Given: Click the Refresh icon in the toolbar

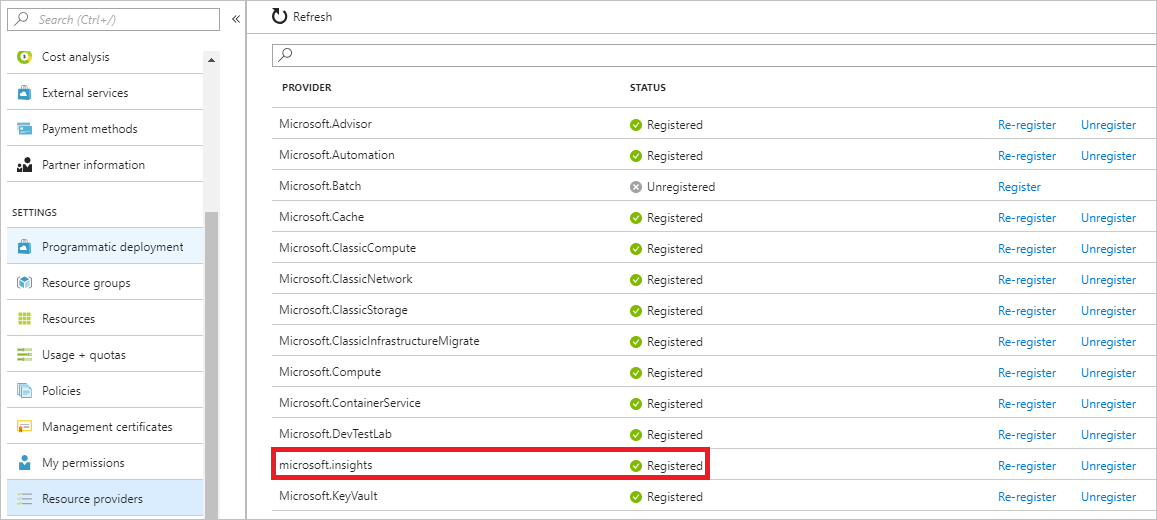Looking at the screenshot, I should click(x=279, y=17).
